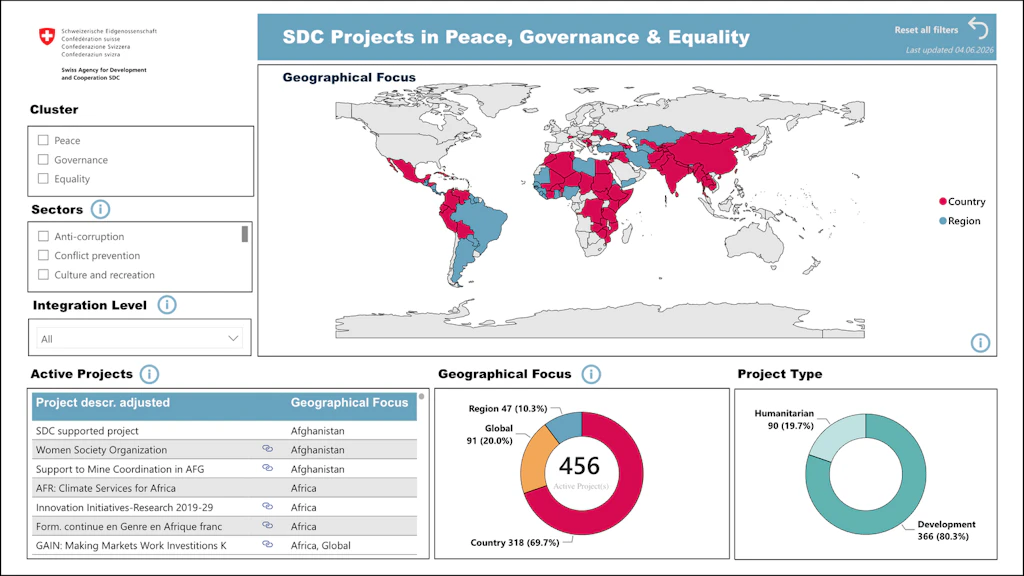
Task: Sort by the table's Geographical Focus column header
Action: 349,403
